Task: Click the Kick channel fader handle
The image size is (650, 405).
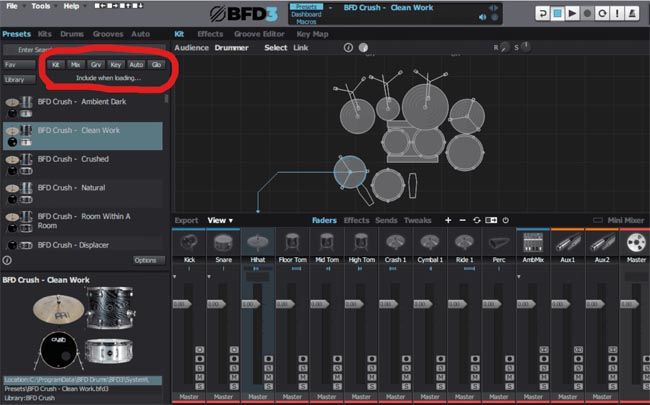Action: [x=182, y=304]
